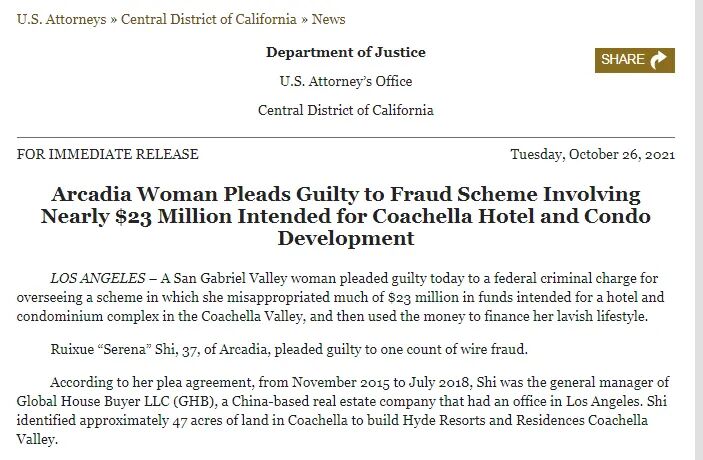Click the vertical scrollbar on right edge

[699, 230]
